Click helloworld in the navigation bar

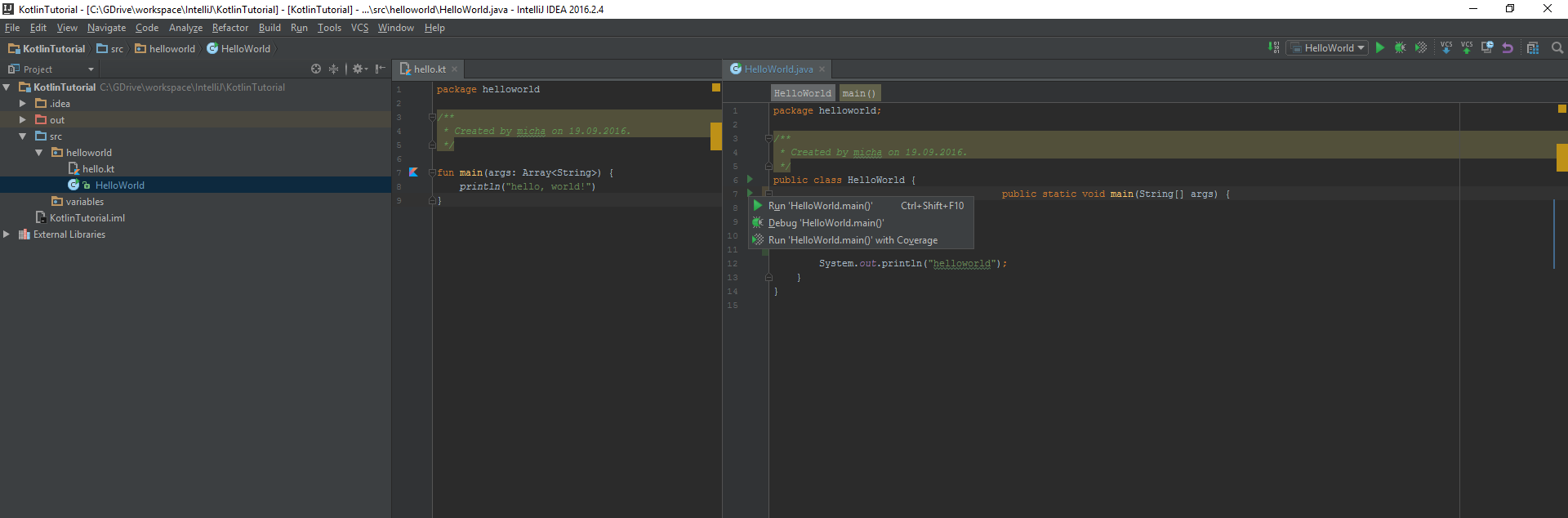click(165, 49)
